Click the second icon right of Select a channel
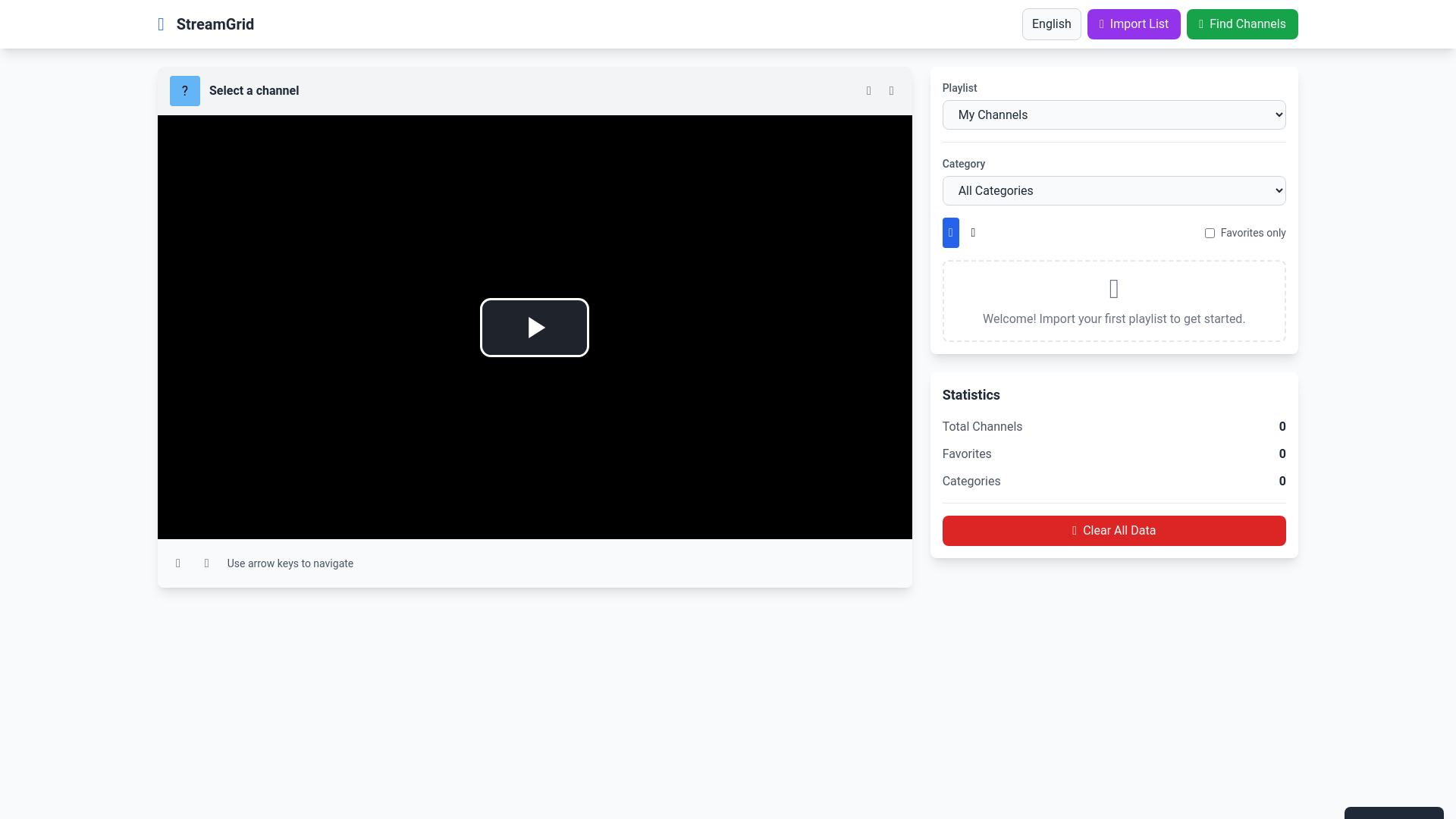The width and height of the screenshot is (1456, 819). [892, 91]
